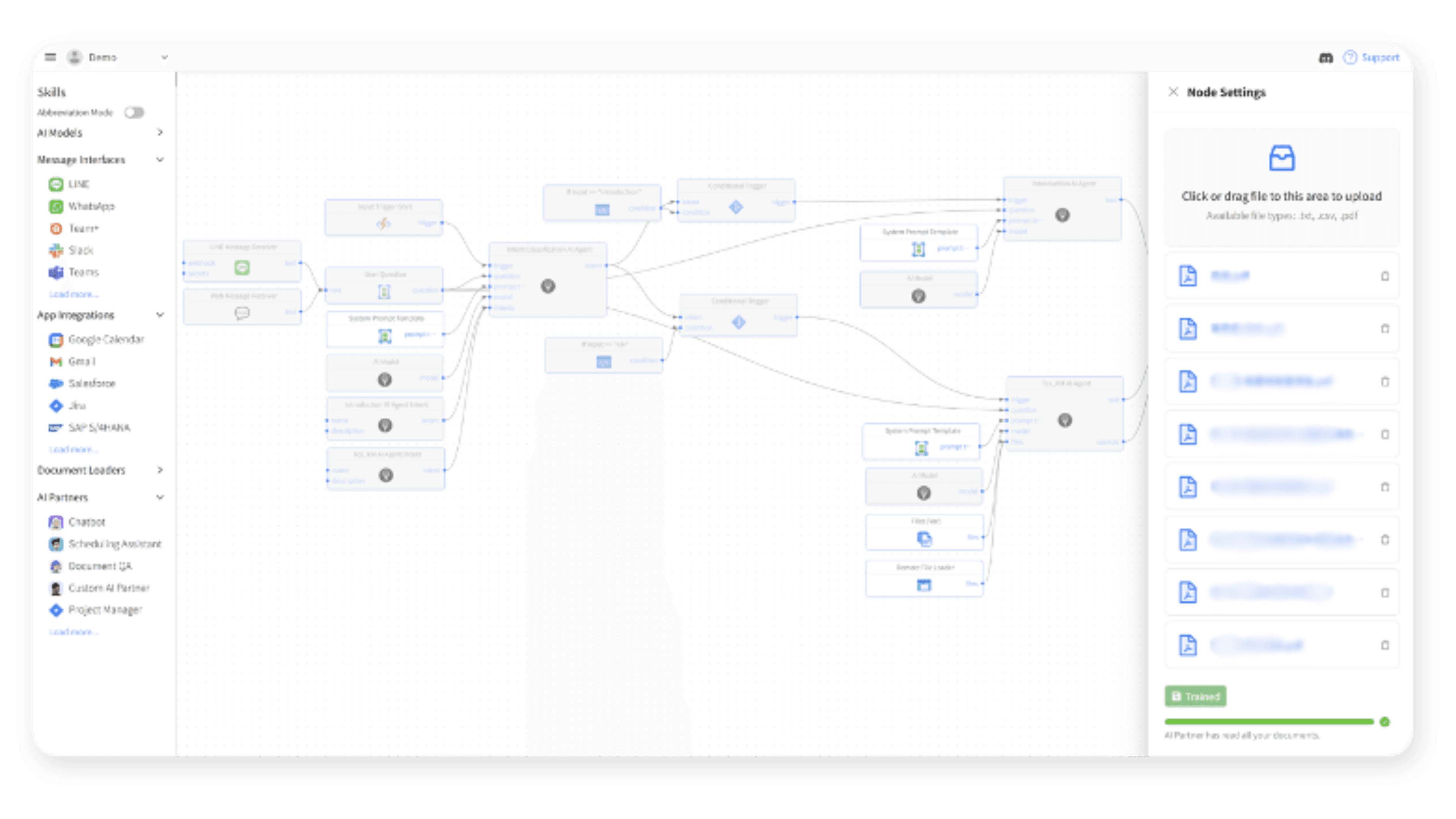Click the Demo user avatar
This screenshot has height=819, width=1456.
[75, 57]
